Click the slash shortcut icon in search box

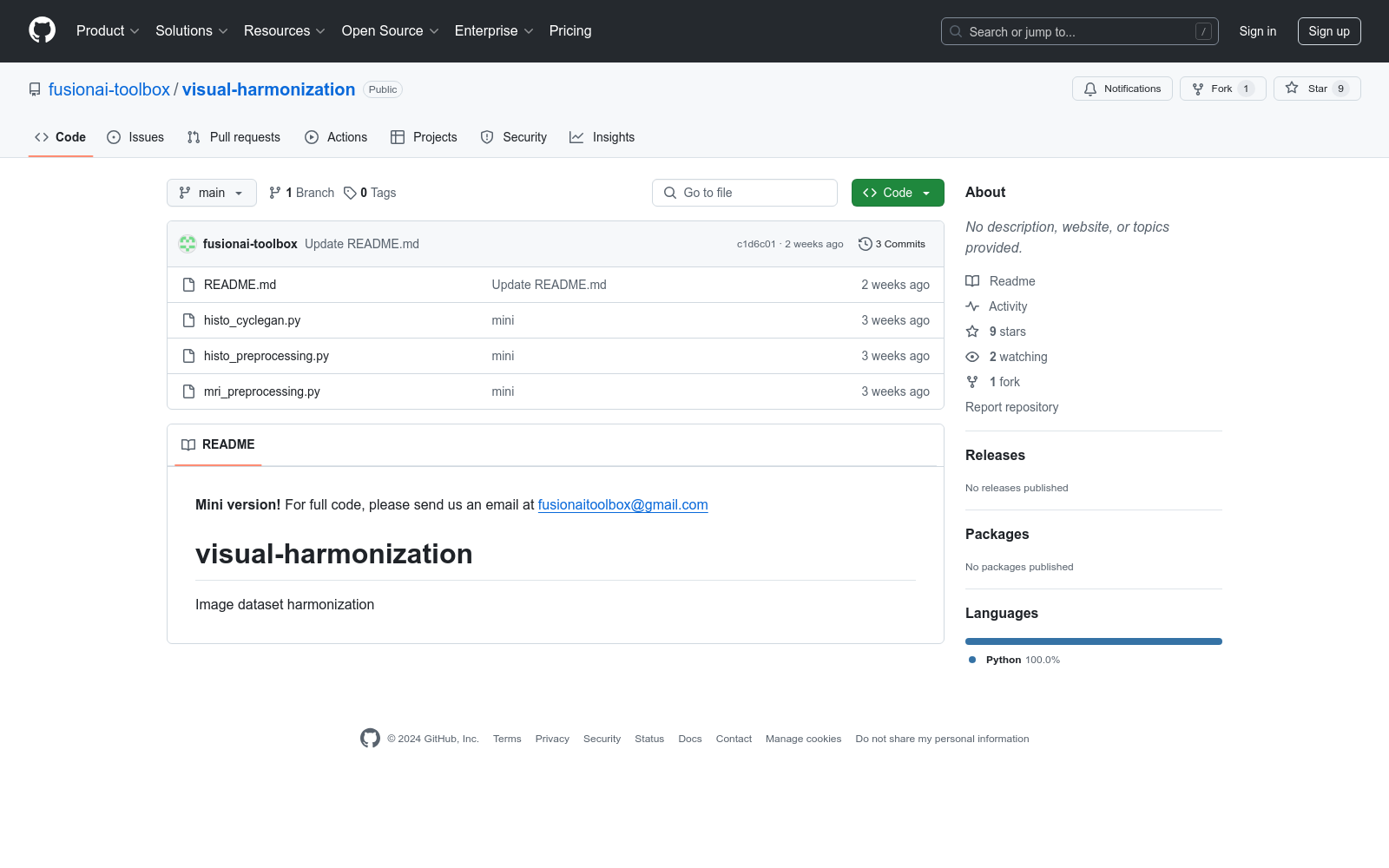tap(1203, 31)
